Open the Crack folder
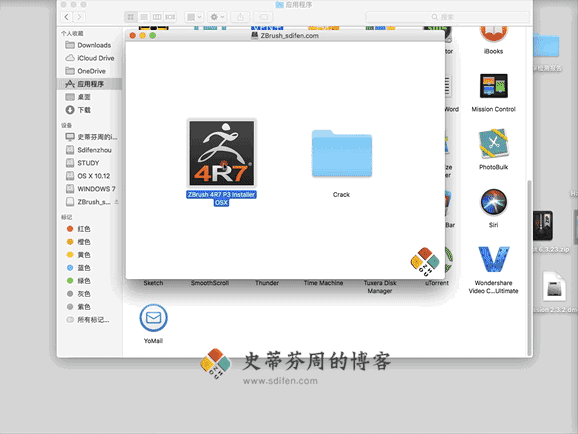Screen dimensions: 578x434 coord(342,153)
